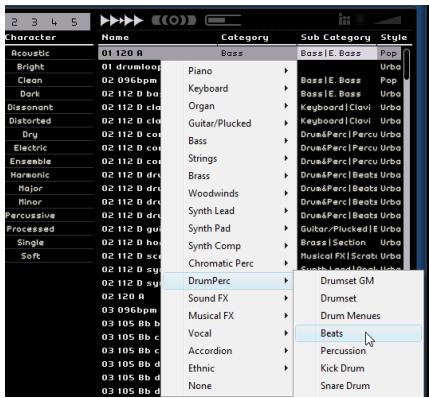Image resolution: width=429 pixels, height=398 pixels.
Task: Click the highlighted DrumPerc menu item
Action: (228, 281)
